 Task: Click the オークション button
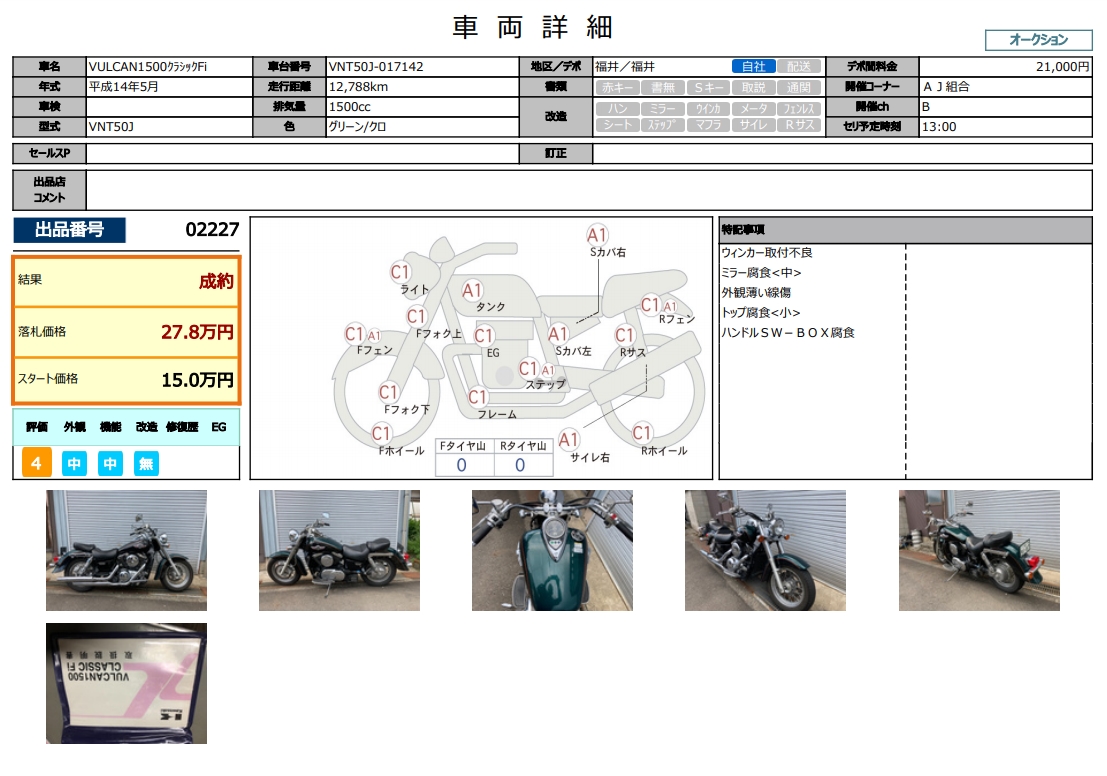pyautogui.click(x=1038, y=40)
